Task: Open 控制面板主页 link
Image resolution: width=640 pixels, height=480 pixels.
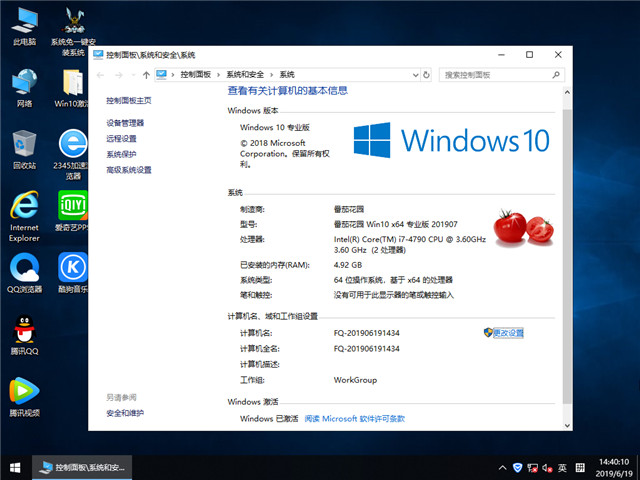Action: pos(129,100)
